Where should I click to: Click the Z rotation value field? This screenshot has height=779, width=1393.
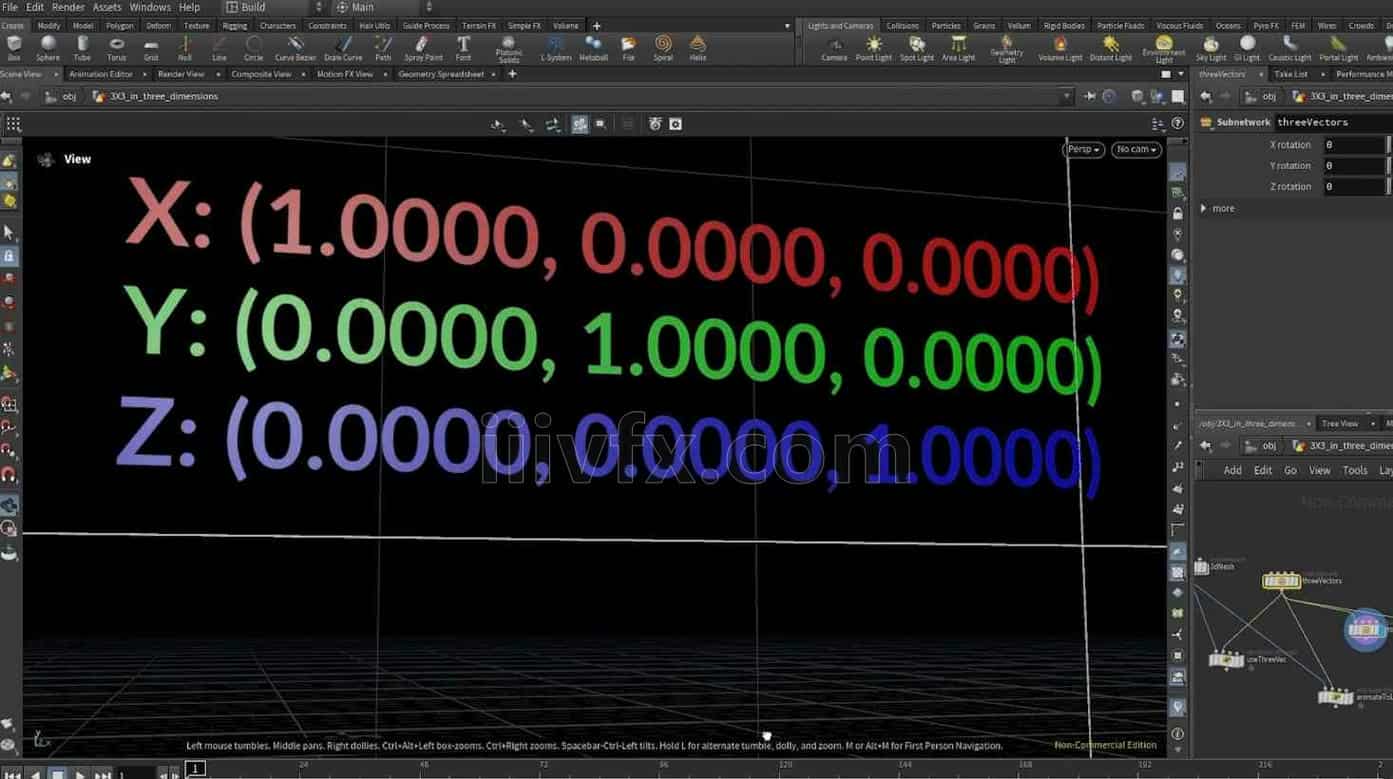(1354, 187)
